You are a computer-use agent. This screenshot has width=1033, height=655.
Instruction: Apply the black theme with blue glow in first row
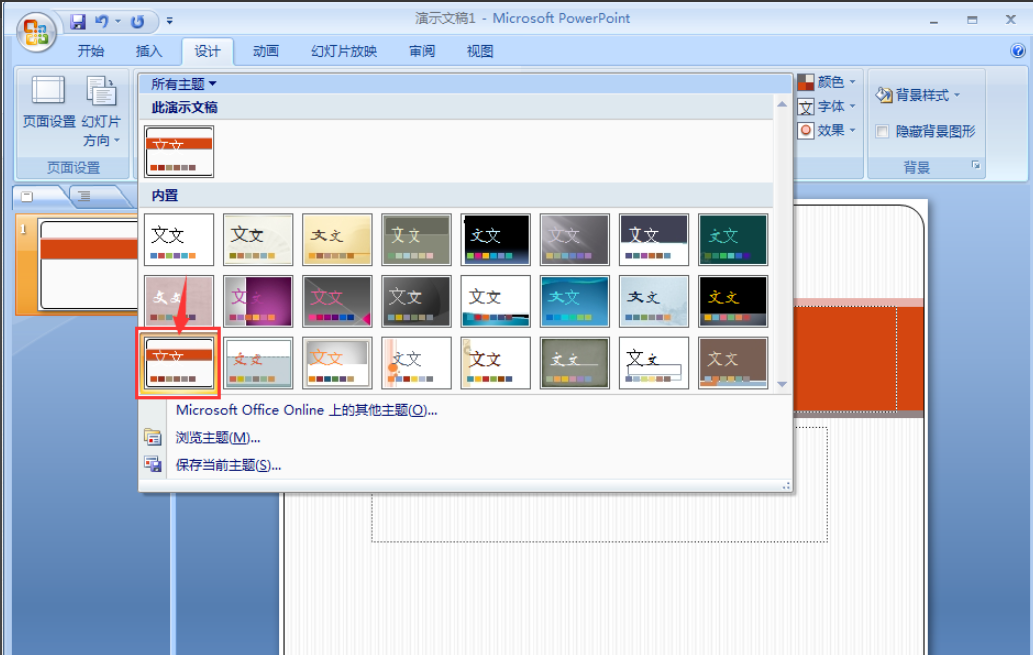click(x=495, y=239)
